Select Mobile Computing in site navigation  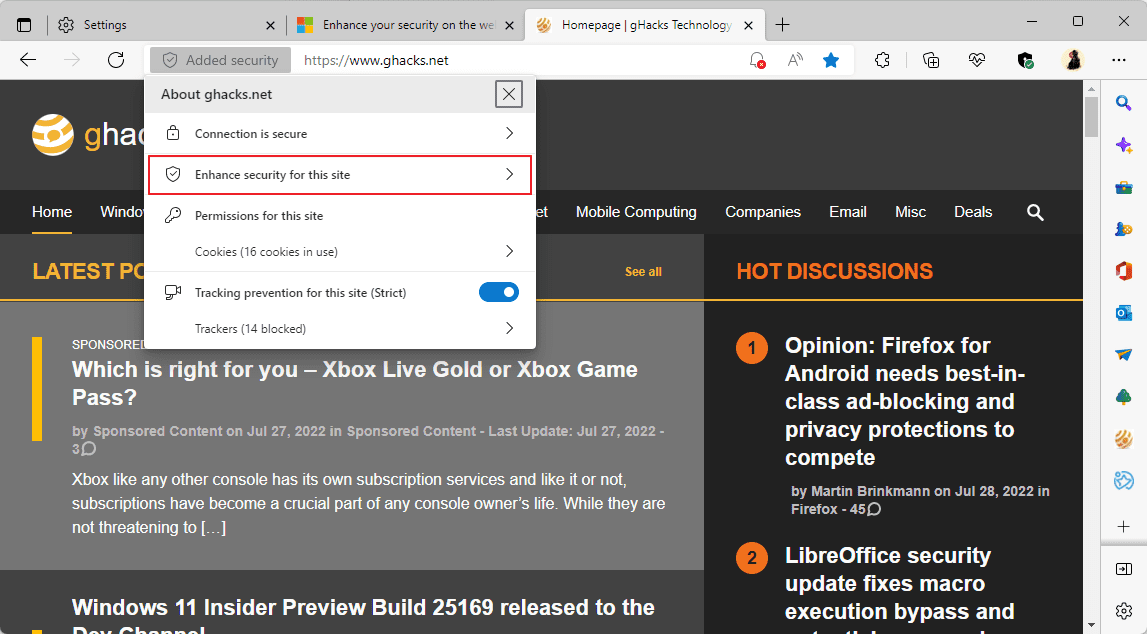coord(636,212)
